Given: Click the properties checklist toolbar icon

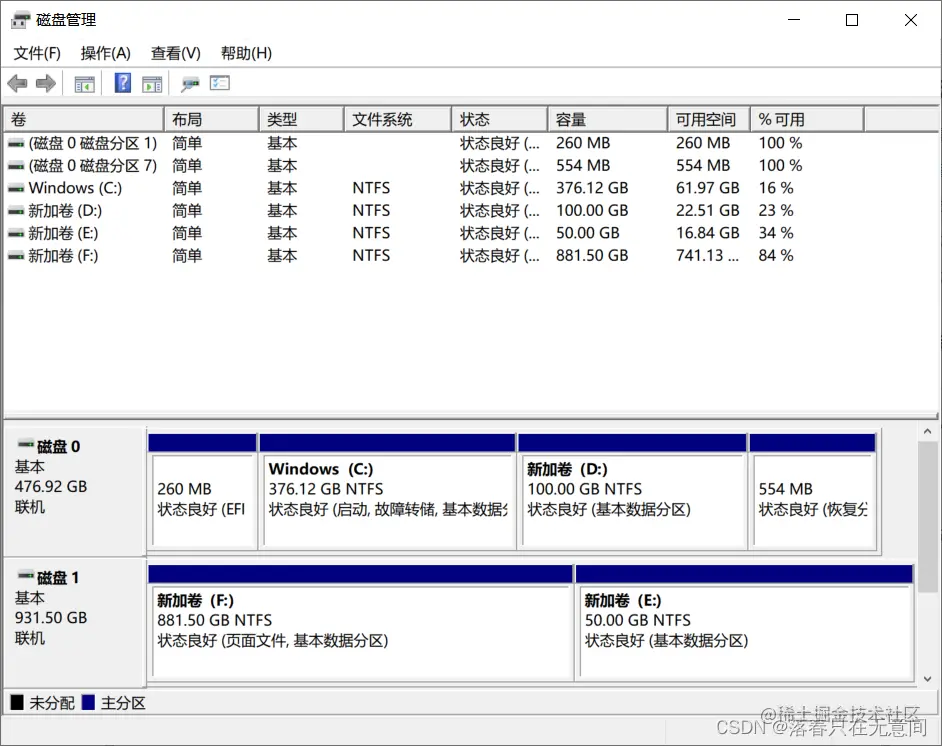Looking at the screenshot, I should coord(221,84).
